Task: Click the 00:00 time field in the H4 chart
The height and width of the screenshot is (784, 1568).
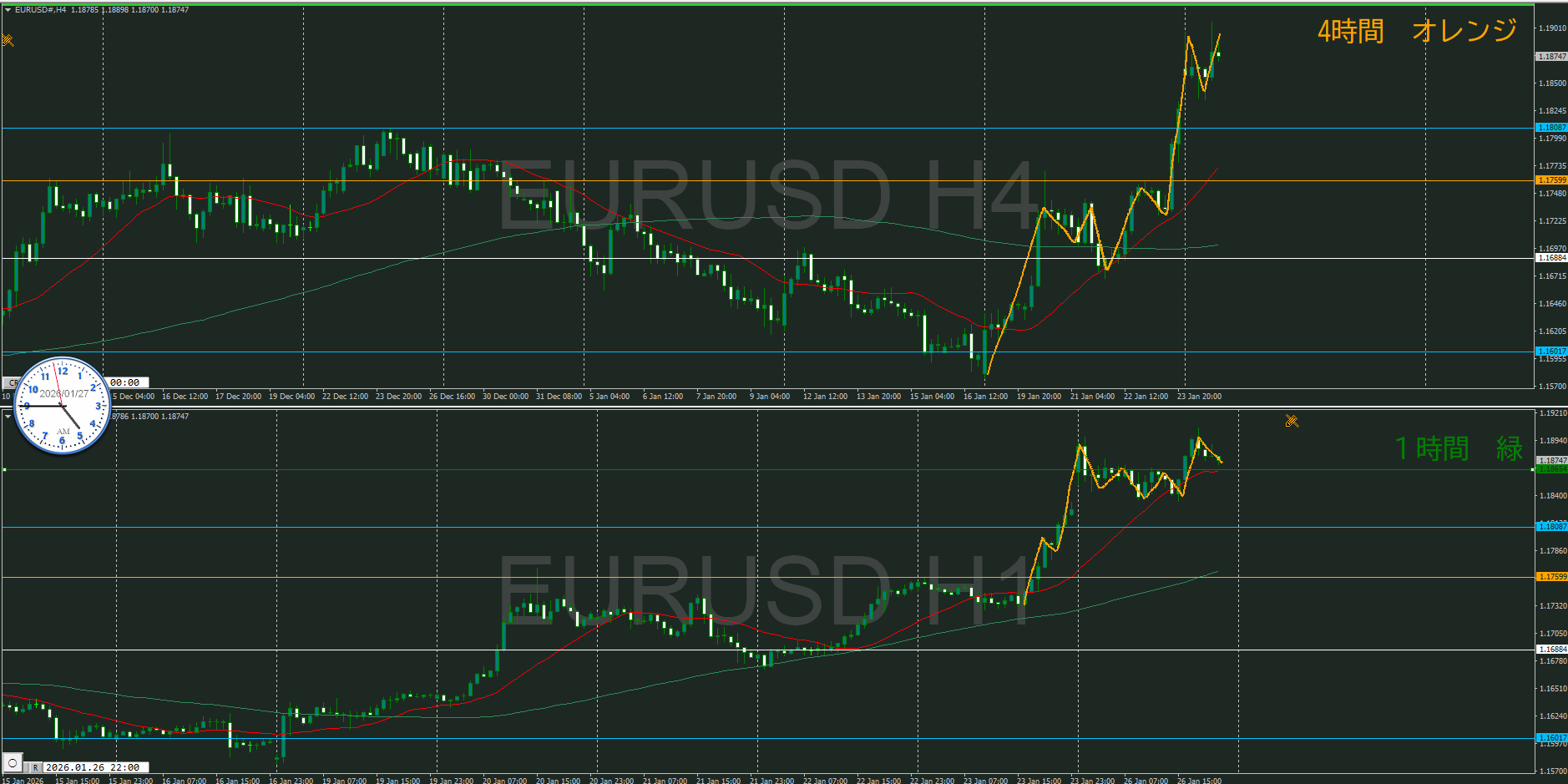Action: pos(126,382)
